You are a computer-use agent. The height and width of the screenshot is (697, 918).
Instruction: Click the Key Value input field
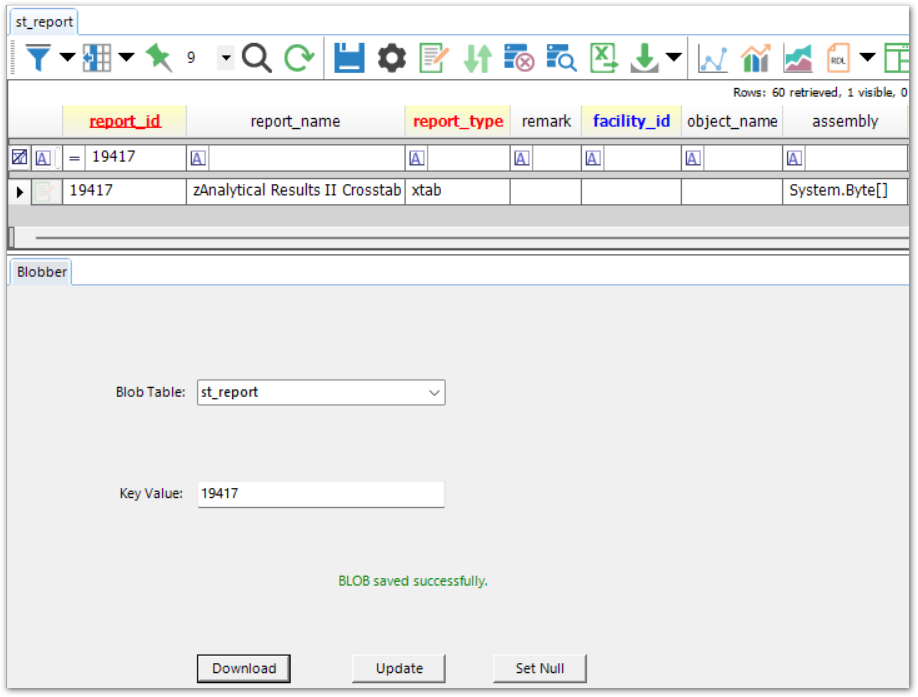320,493
